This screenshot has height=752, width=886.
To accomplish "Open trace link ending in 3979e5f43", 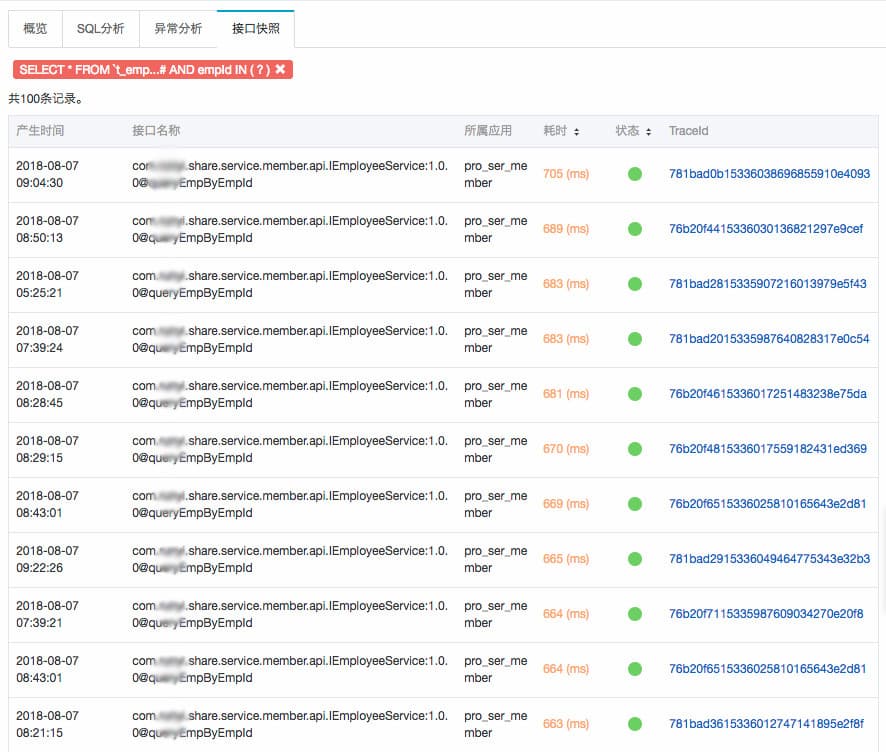I will coord(767,284).
